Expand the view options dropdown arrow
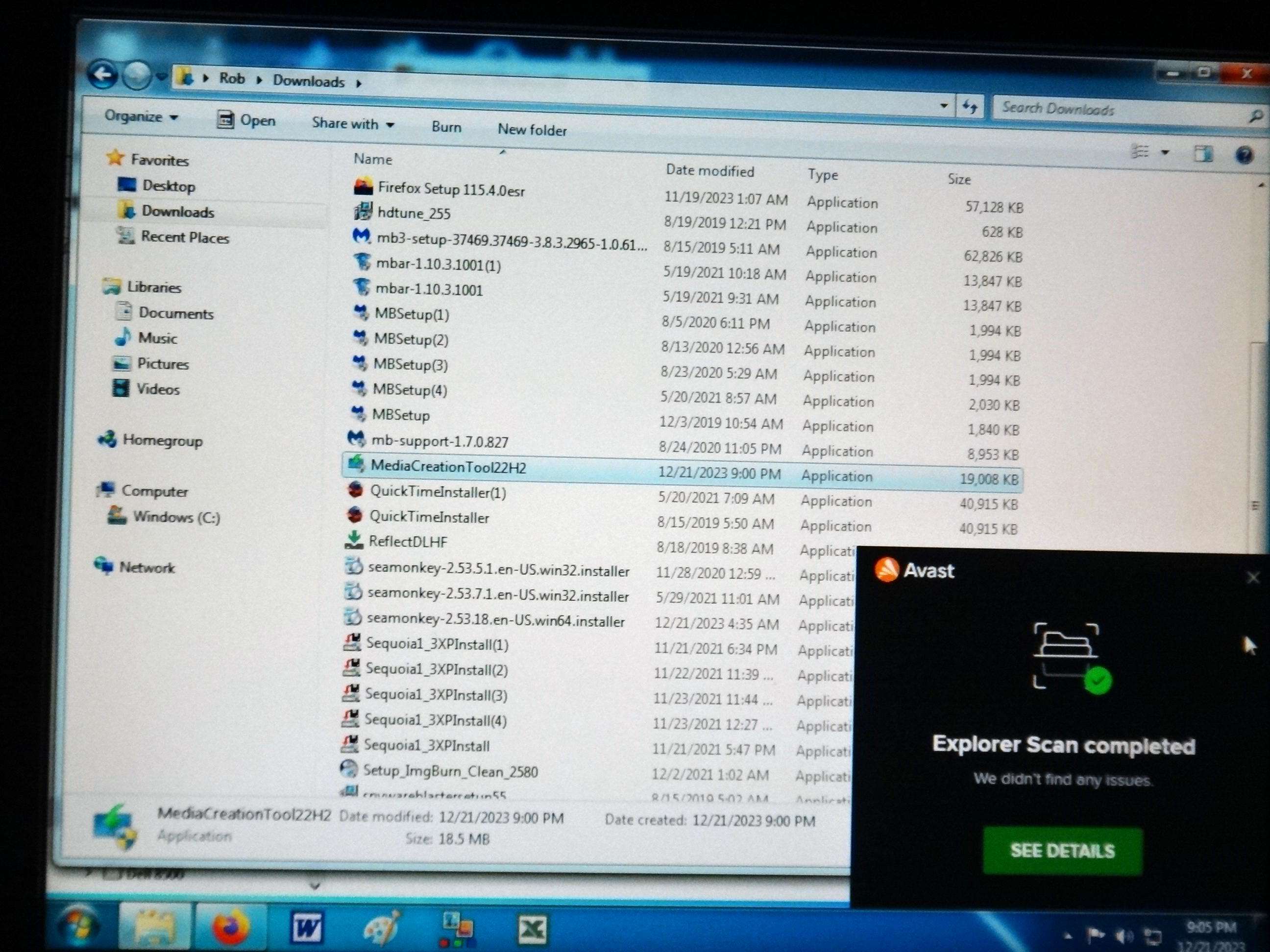 click(1165, 153)
